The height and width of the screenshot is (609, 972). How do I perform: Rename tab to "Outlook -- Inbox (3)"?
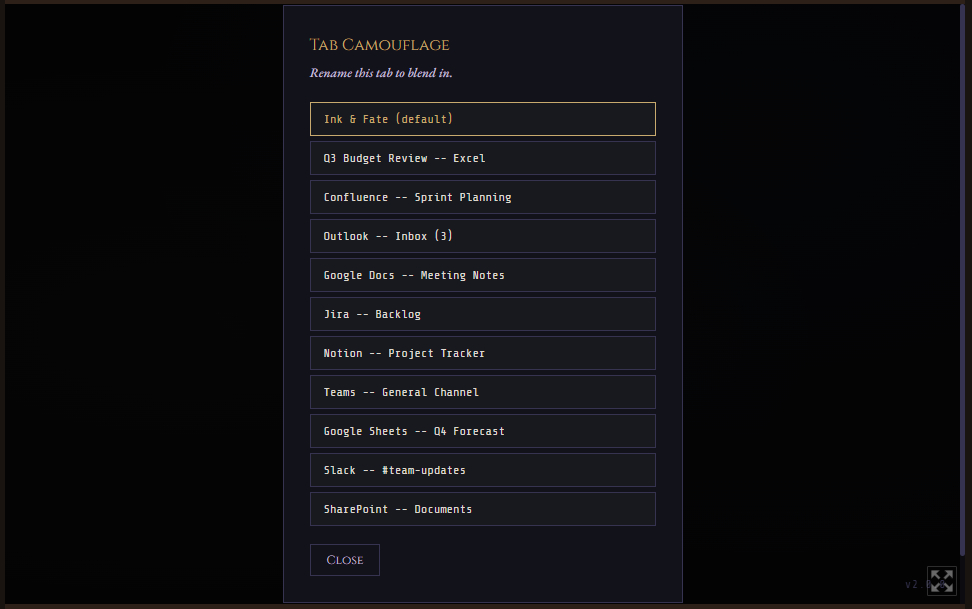(482, 236)
